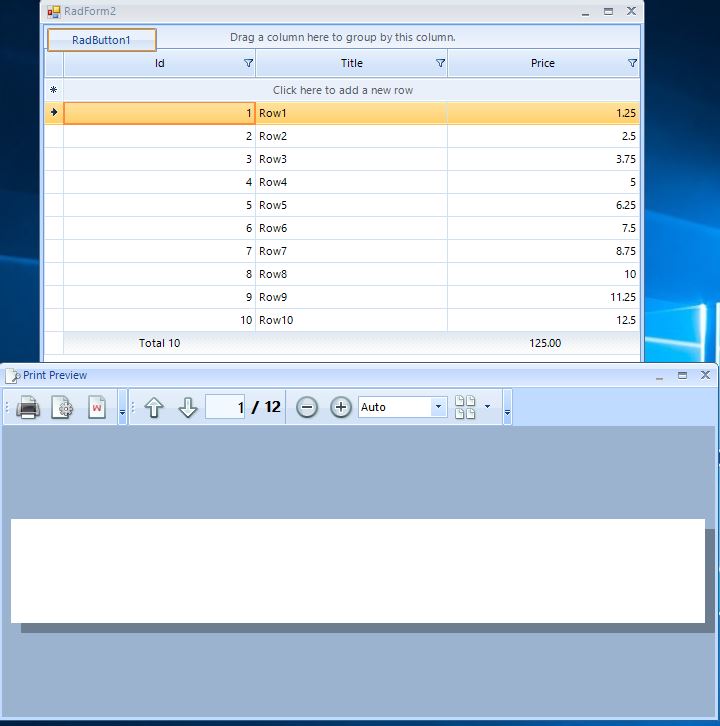The width and height of the screenshot is (720, 726).
Task: Click the RadForm2 title bar icon
Action: [x=54, y=12]
